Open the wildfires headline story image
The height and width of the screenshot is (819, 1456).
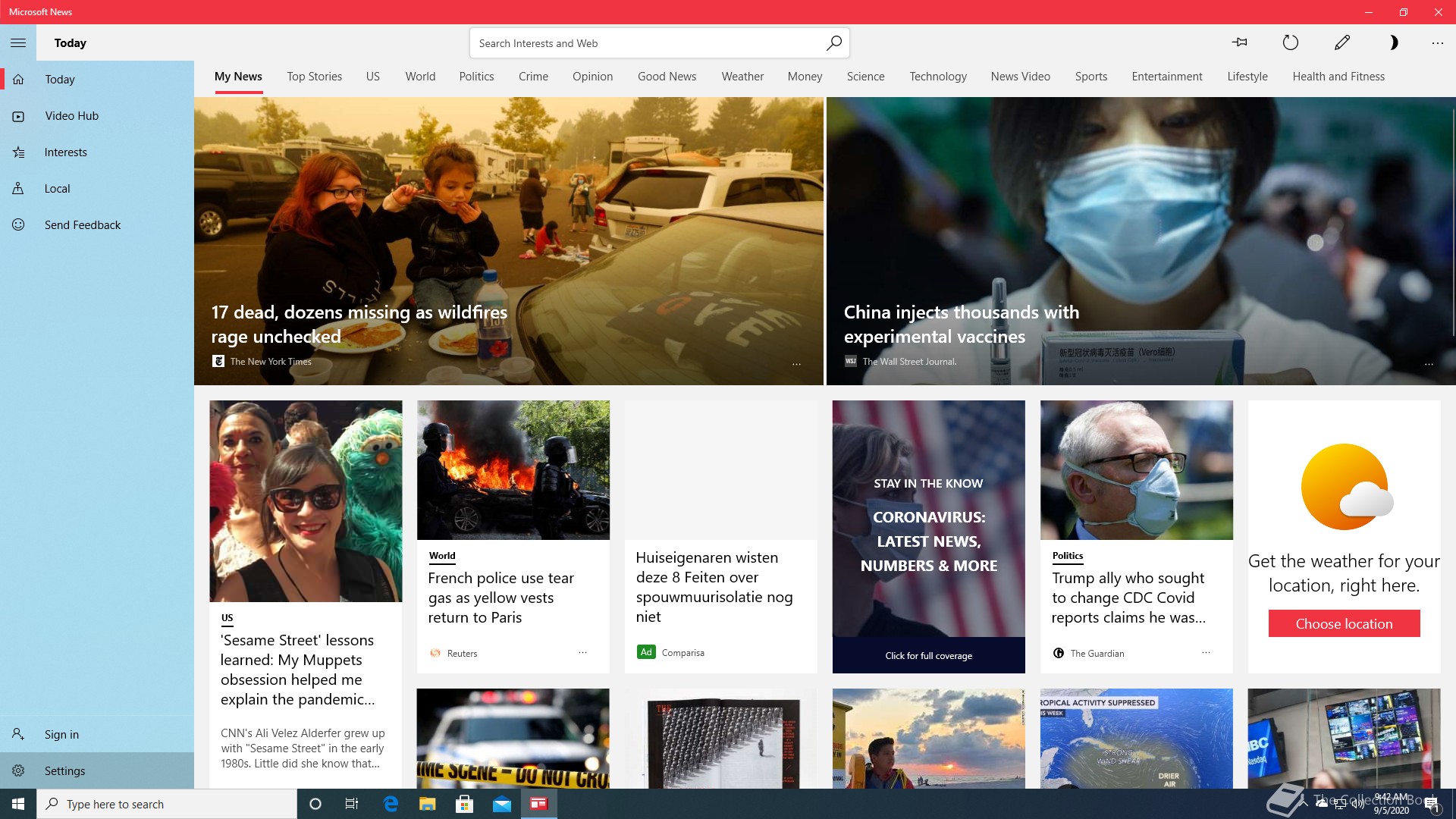(508, 227)
